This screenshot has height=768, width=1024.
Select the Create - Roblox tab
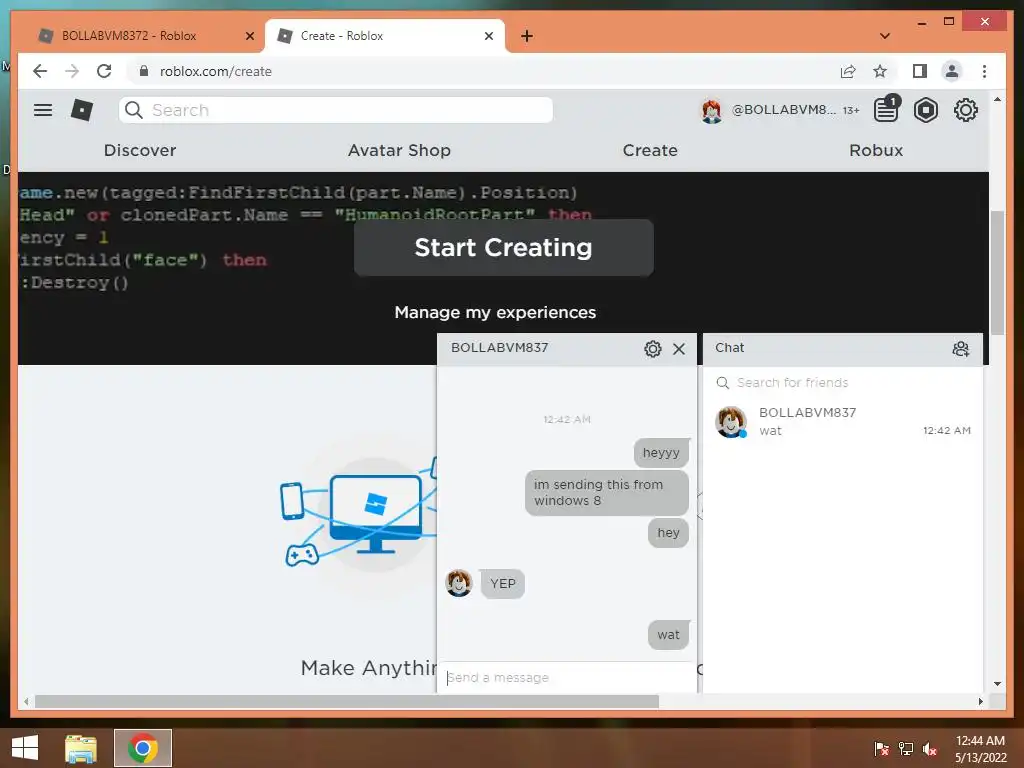385,36
